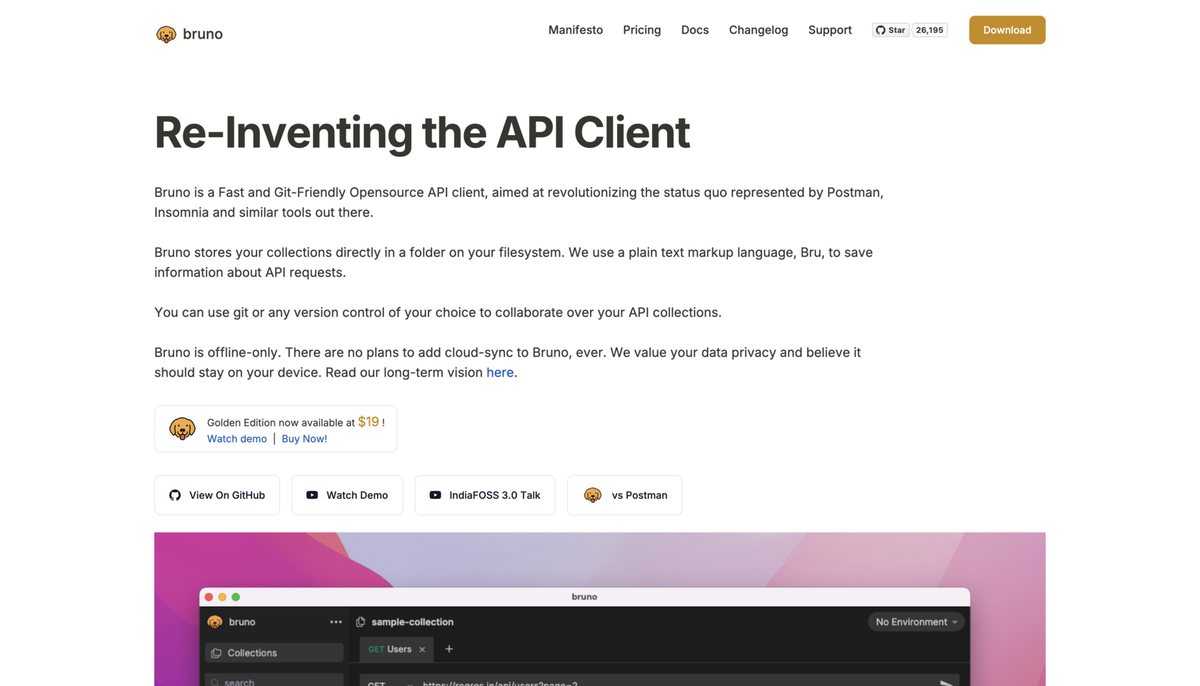View the Changelog page
Image resolution: width=1200 pixels, height=686 pixels.
click(x=758, y=30)
